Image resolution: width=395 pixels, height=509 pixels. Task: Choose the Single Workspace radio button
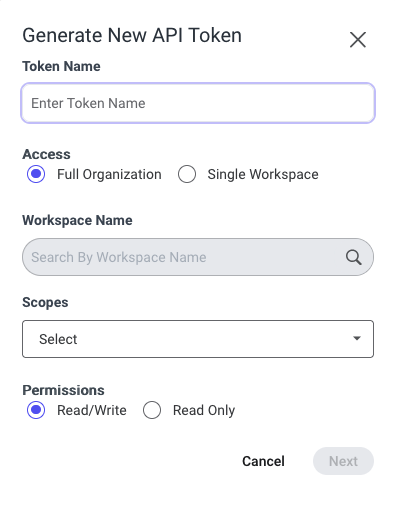tap(187, 174)
